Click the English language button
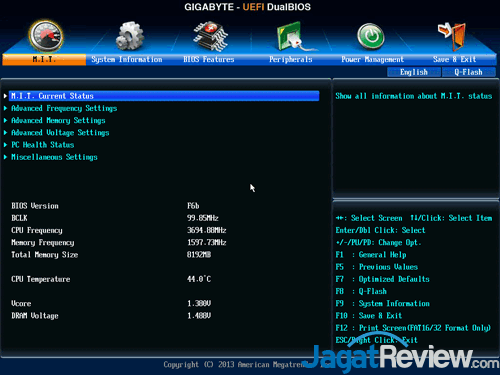The image size is (500, 375). click(x=414, y=72)
